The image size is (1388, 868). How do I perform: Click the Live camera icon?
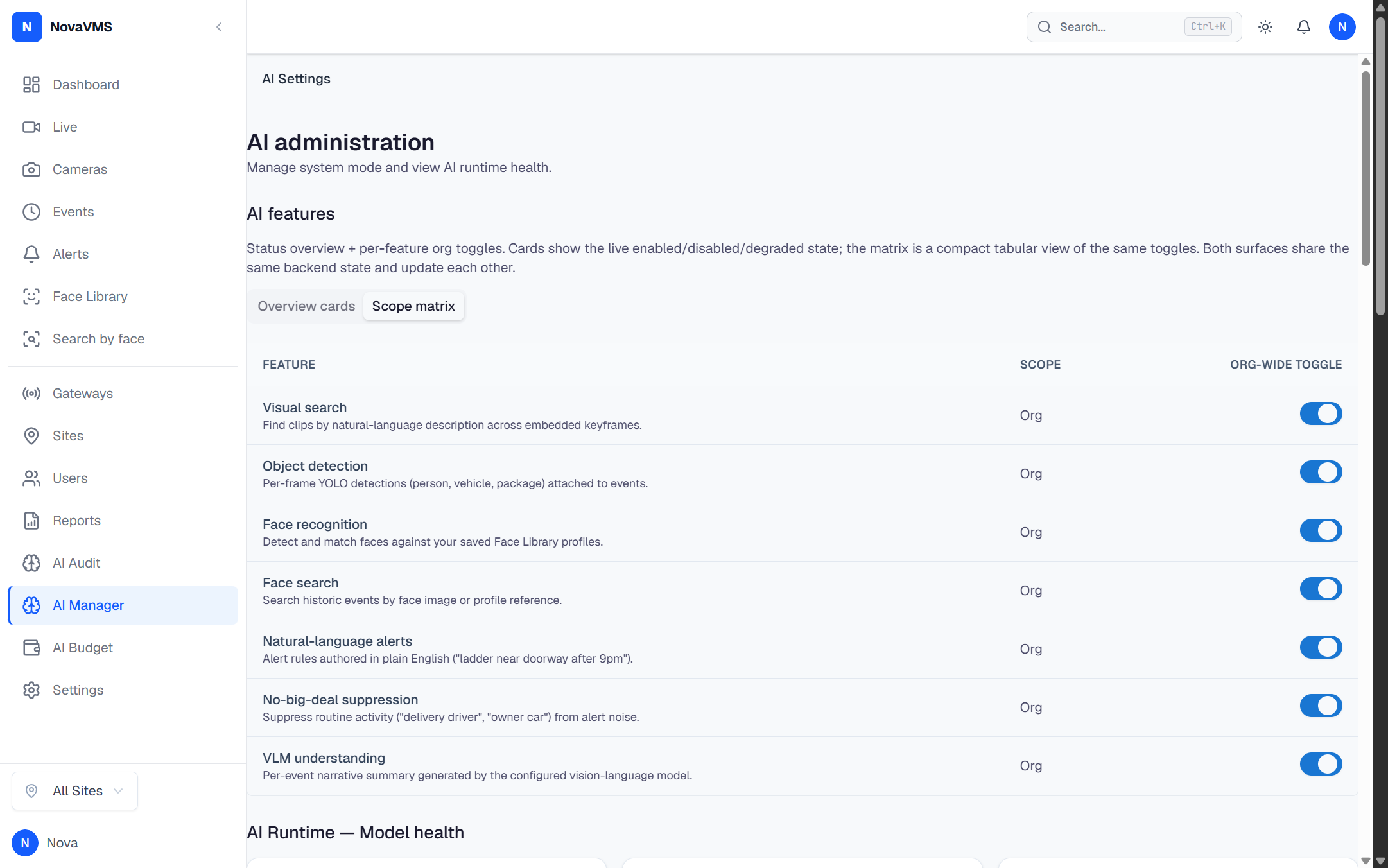31,127
